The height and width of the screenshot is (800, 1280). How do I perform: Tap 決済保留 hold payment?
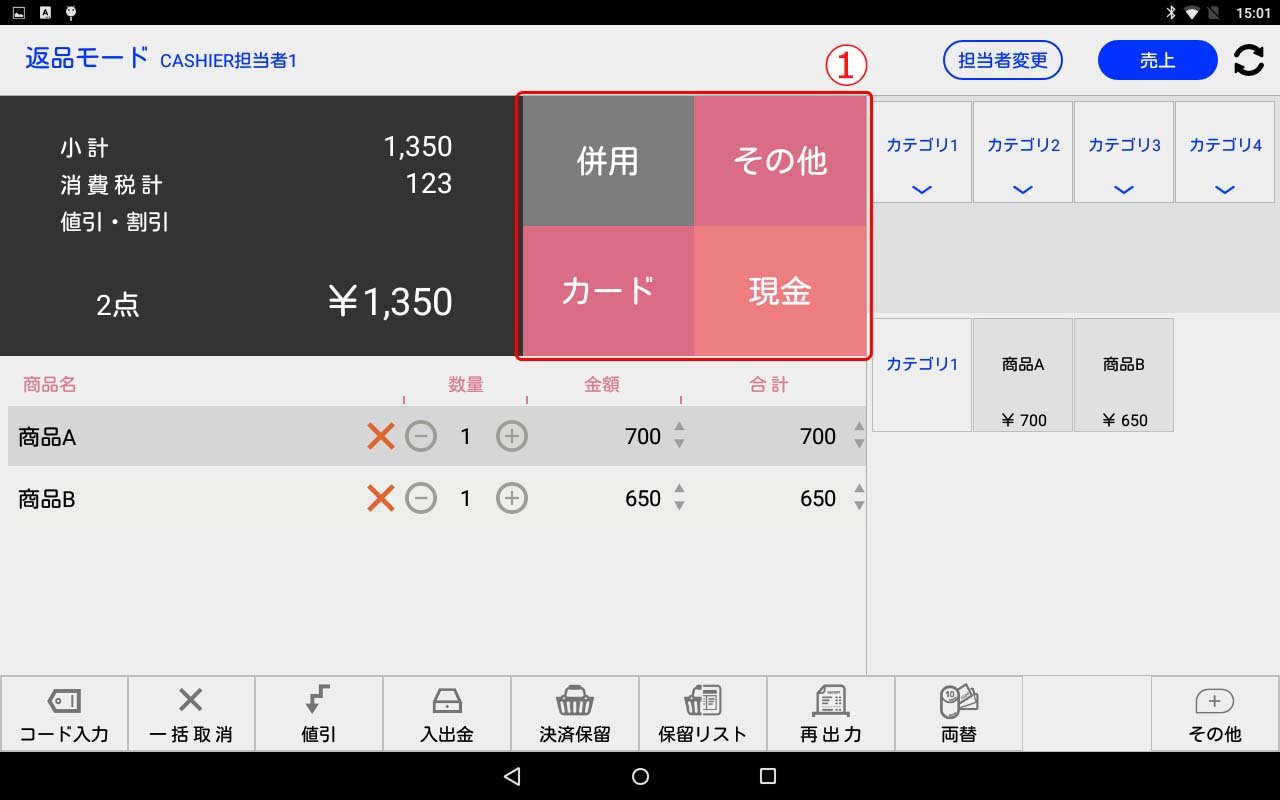click(x=575, y=714)
